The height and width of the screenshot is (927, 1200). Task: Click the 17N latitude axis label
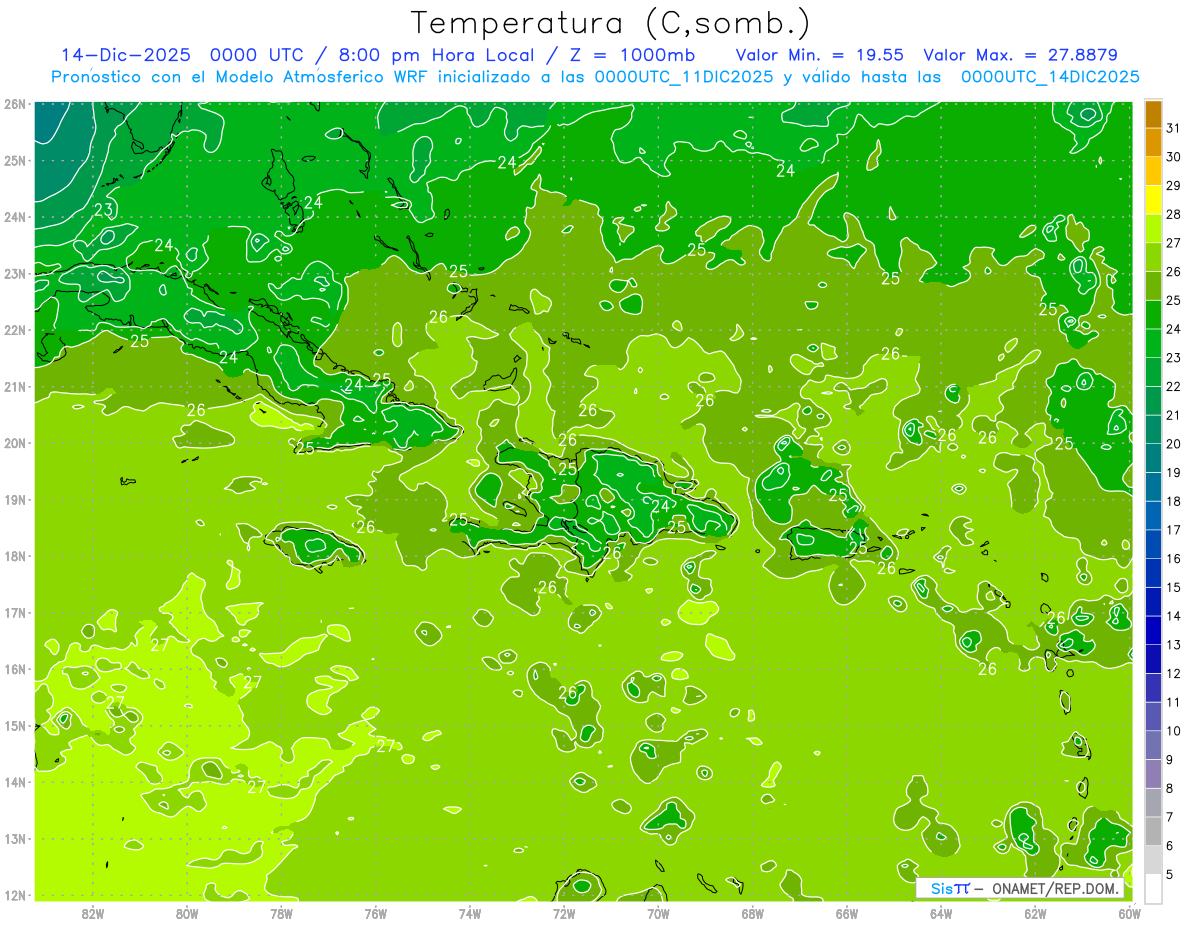click(x=15, y=613)
